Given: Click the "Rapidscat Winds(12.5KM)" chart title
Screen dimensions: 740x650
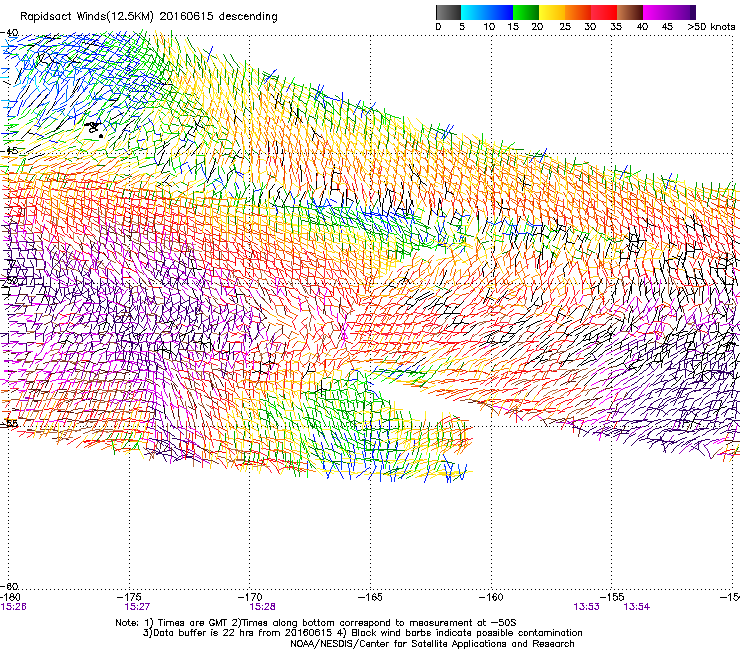Looking at the screenshot, I should pos(87,17).
